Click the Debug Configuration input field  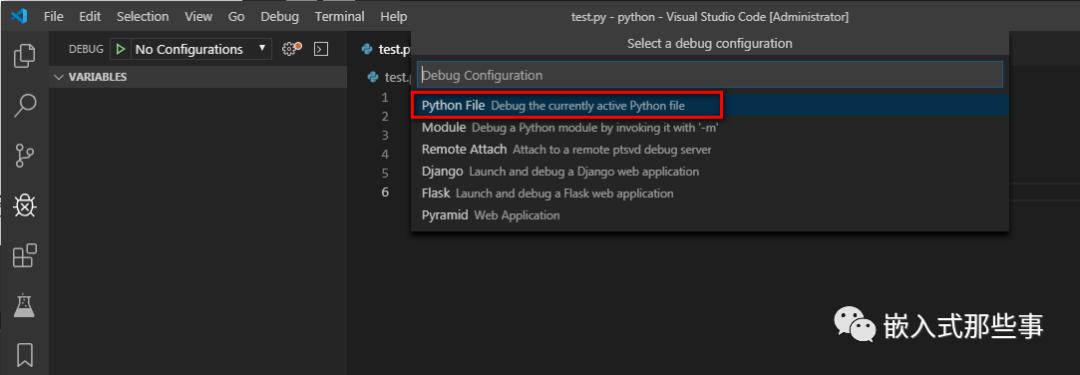710,75
